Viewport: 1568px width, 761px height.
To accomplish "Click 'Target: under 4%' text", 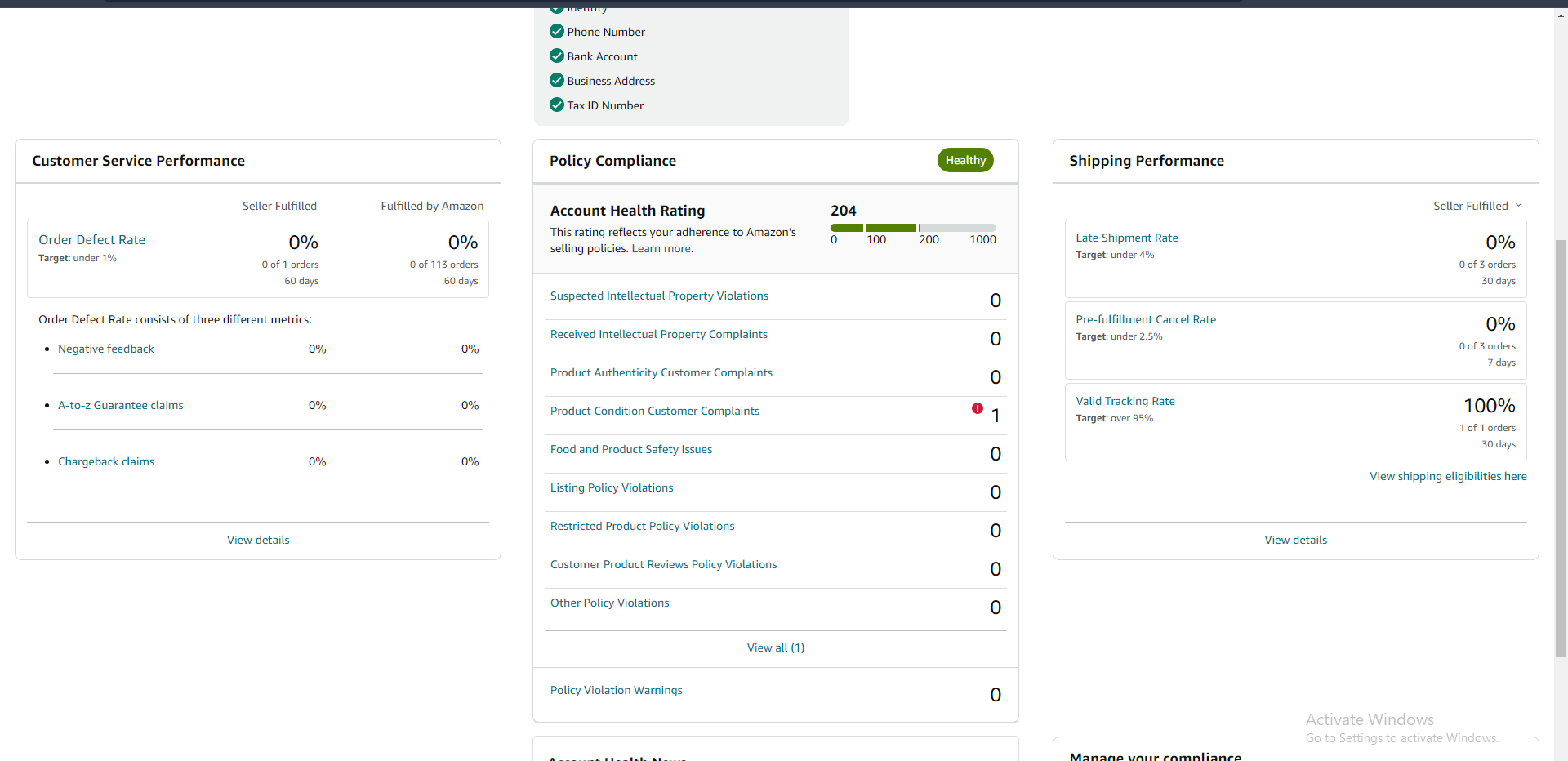I will tap(1115, 255).
